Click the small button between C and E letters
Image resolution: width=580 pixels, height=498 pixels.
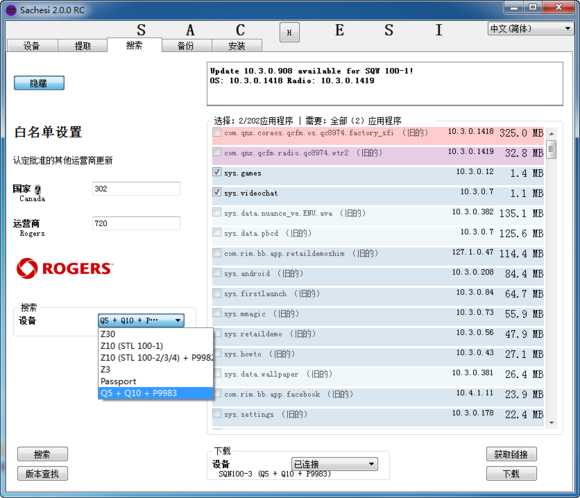tap(289, 32)
